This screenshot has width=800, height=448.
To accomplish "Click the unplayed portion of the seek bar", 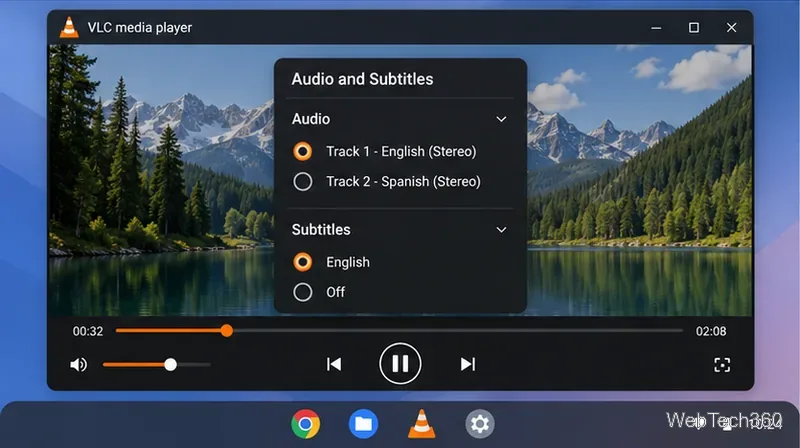I will point(458,331).
